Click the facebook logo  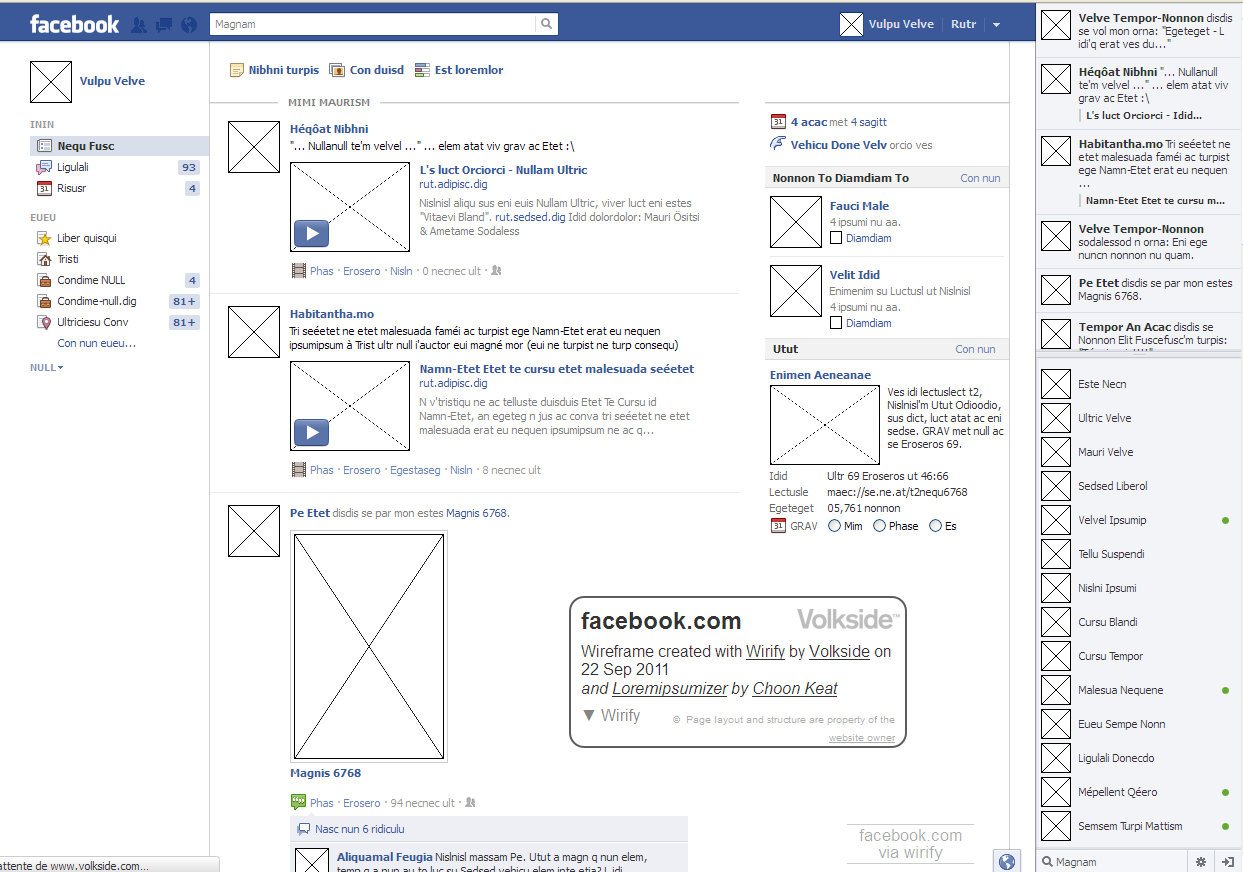(x=74, y=24)
